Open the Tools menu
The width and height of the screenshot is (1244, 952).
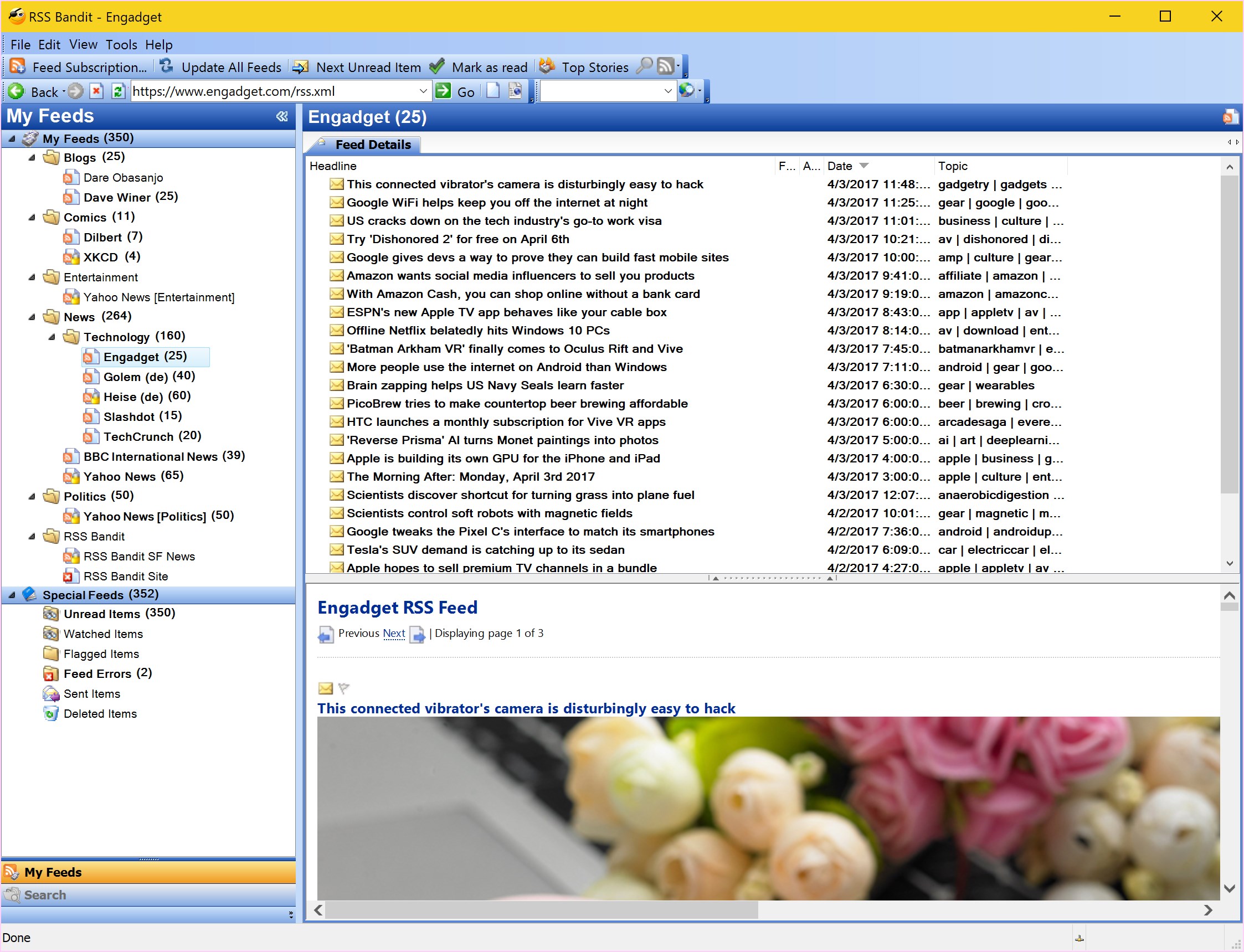[x=121, y=45]
